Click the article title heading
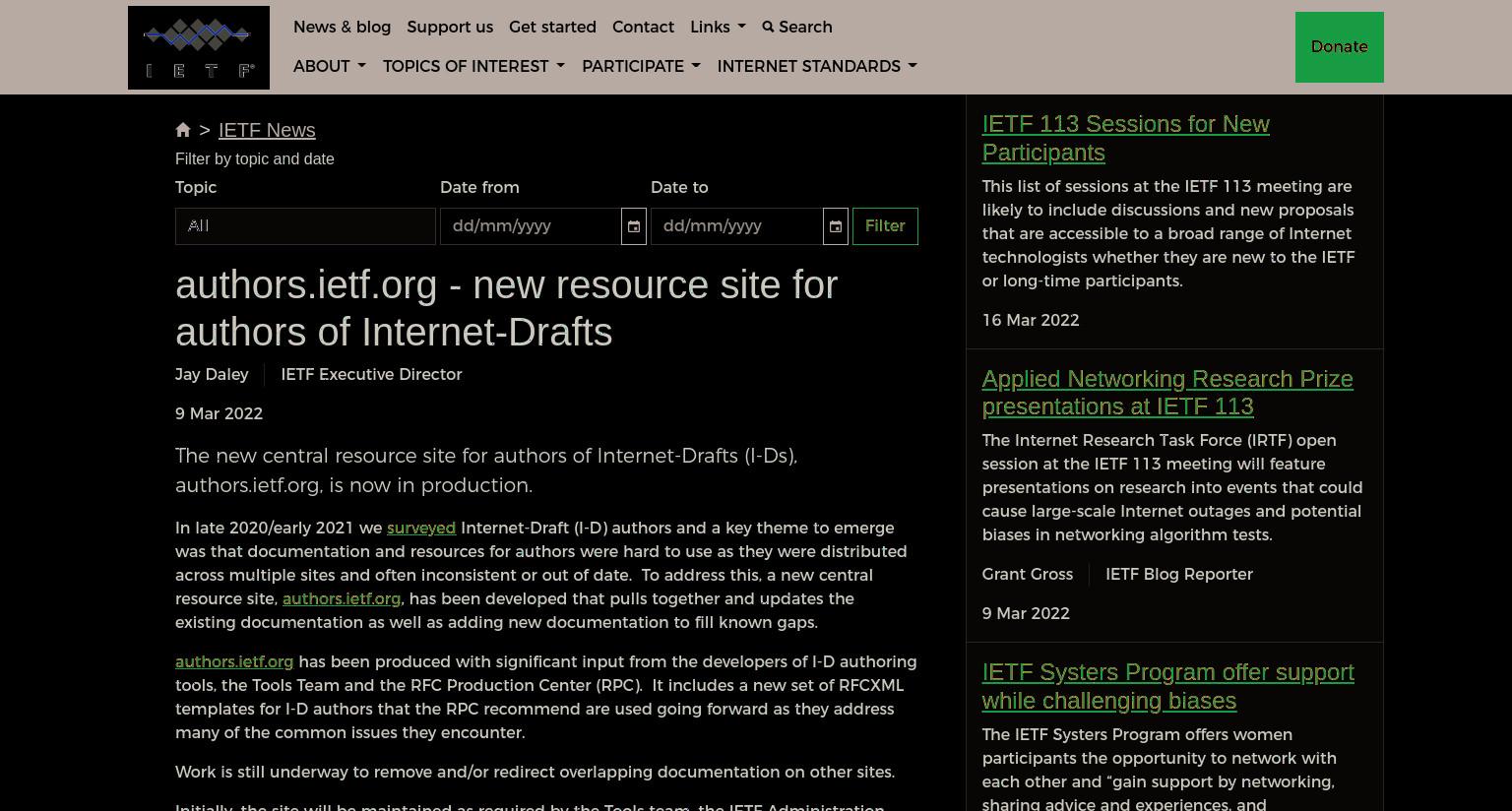This screenshot has width=1512, height=811. pos(506,308)
